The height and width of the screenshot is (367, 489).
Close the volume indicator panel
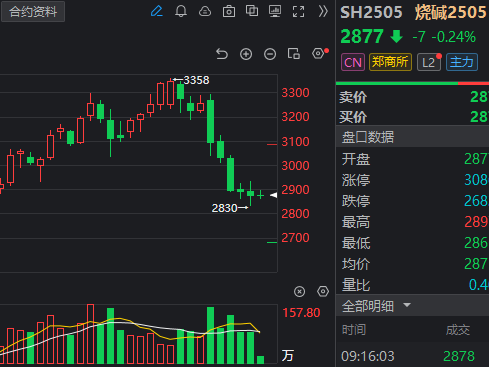tap(299, 292)
